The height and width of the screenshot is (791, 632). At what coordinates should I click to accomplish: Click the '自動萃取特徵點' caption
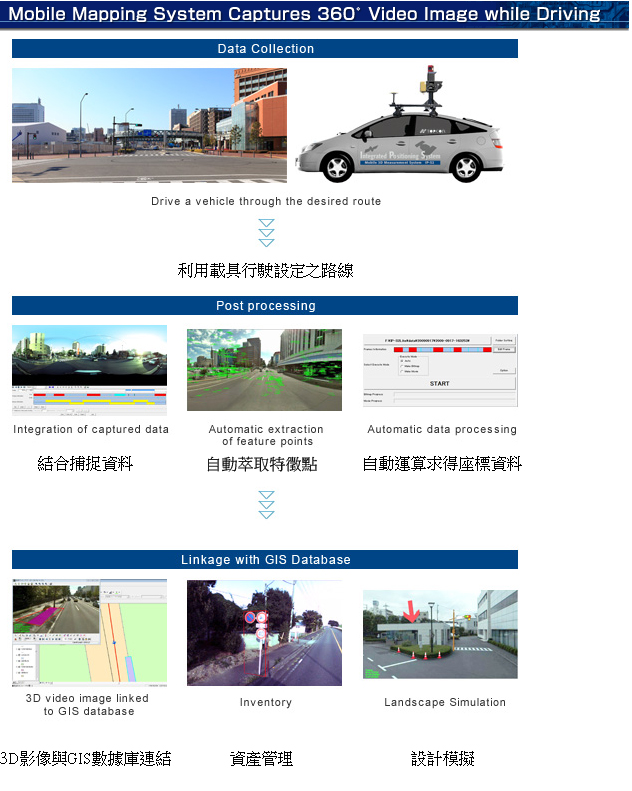point(262,464)
